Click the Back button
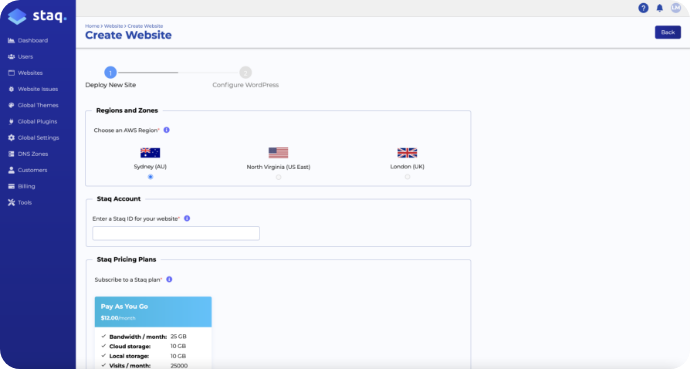690x369 pixels. [668, 32]
